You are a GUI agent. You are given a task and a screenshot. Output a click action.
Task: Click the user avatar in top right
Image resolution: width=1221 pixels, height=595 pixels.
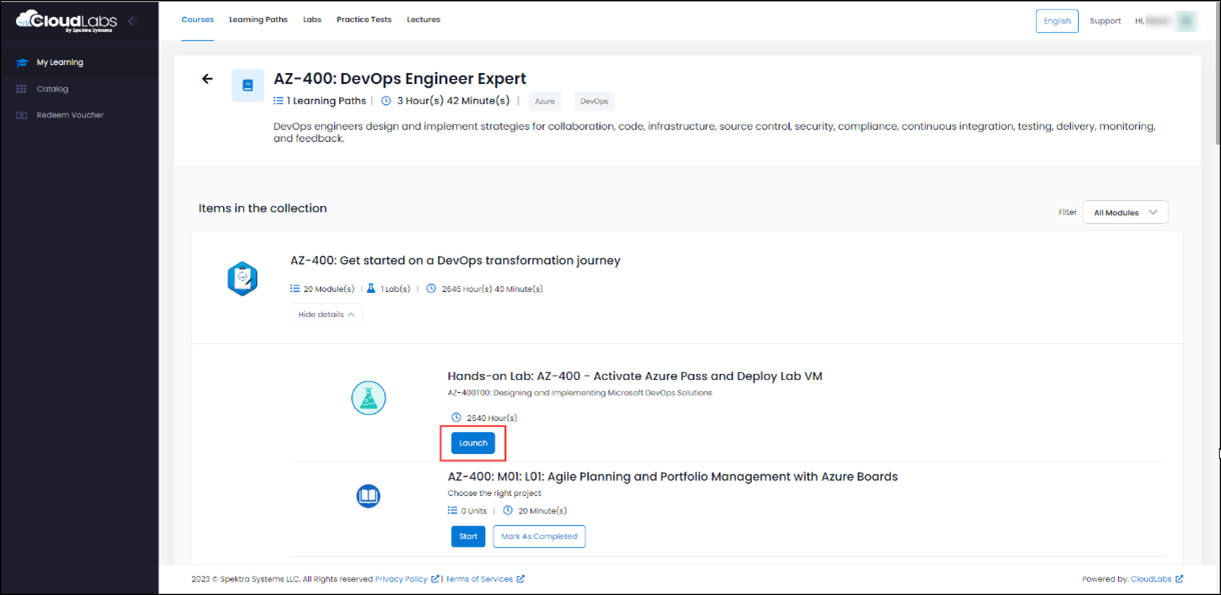(x=1187, y=20)
